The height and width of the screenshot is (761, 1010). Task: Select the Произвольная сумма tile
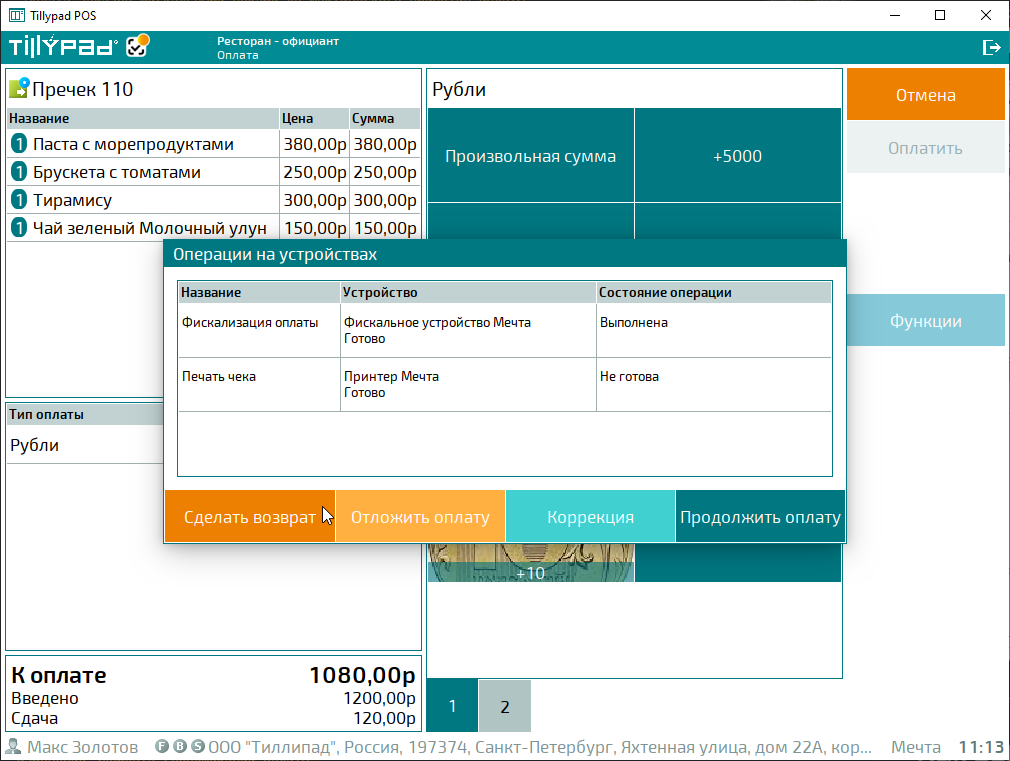point(530,156)
